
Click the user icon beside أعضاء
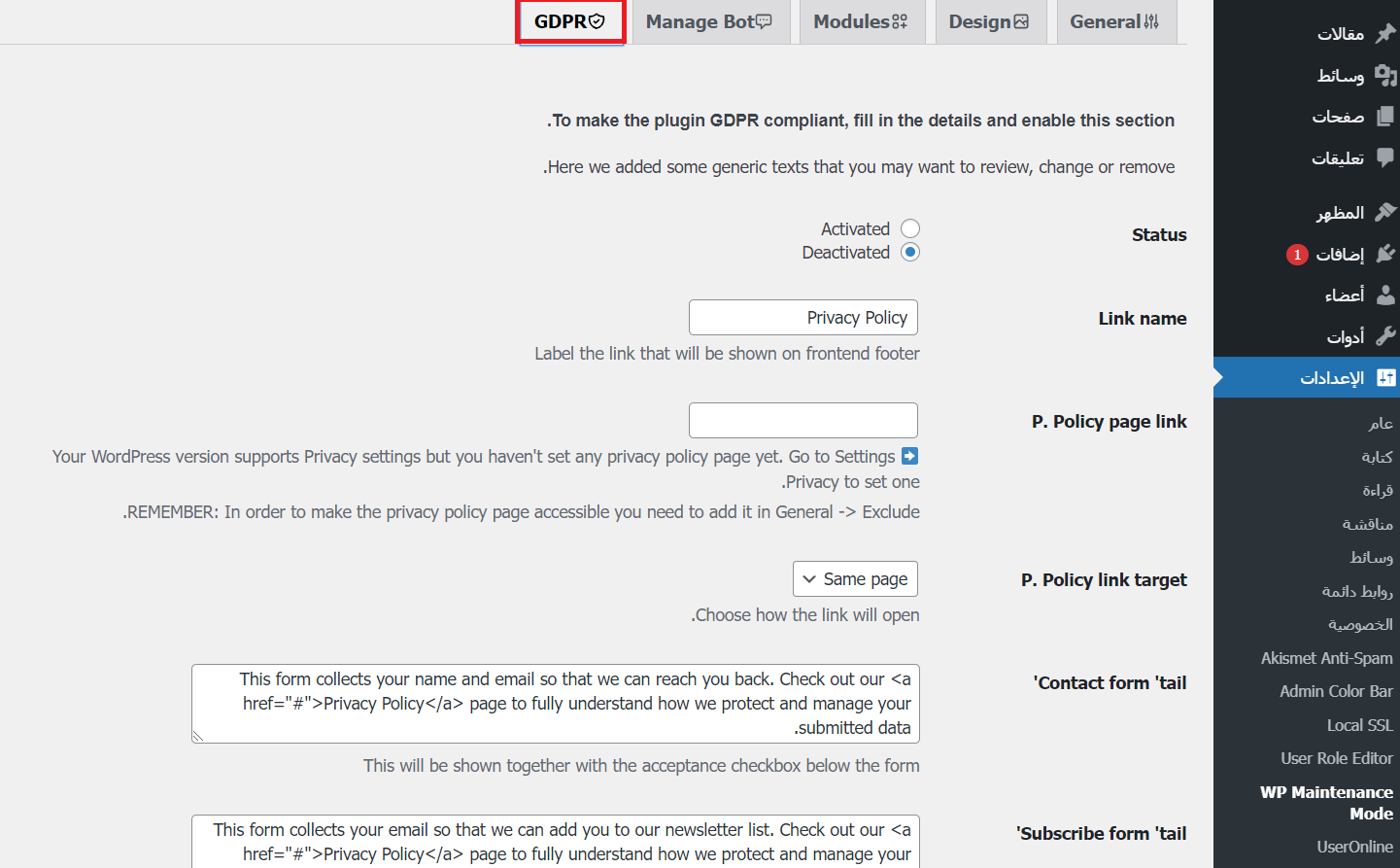pyautogui.click(x=1385, y=295)
